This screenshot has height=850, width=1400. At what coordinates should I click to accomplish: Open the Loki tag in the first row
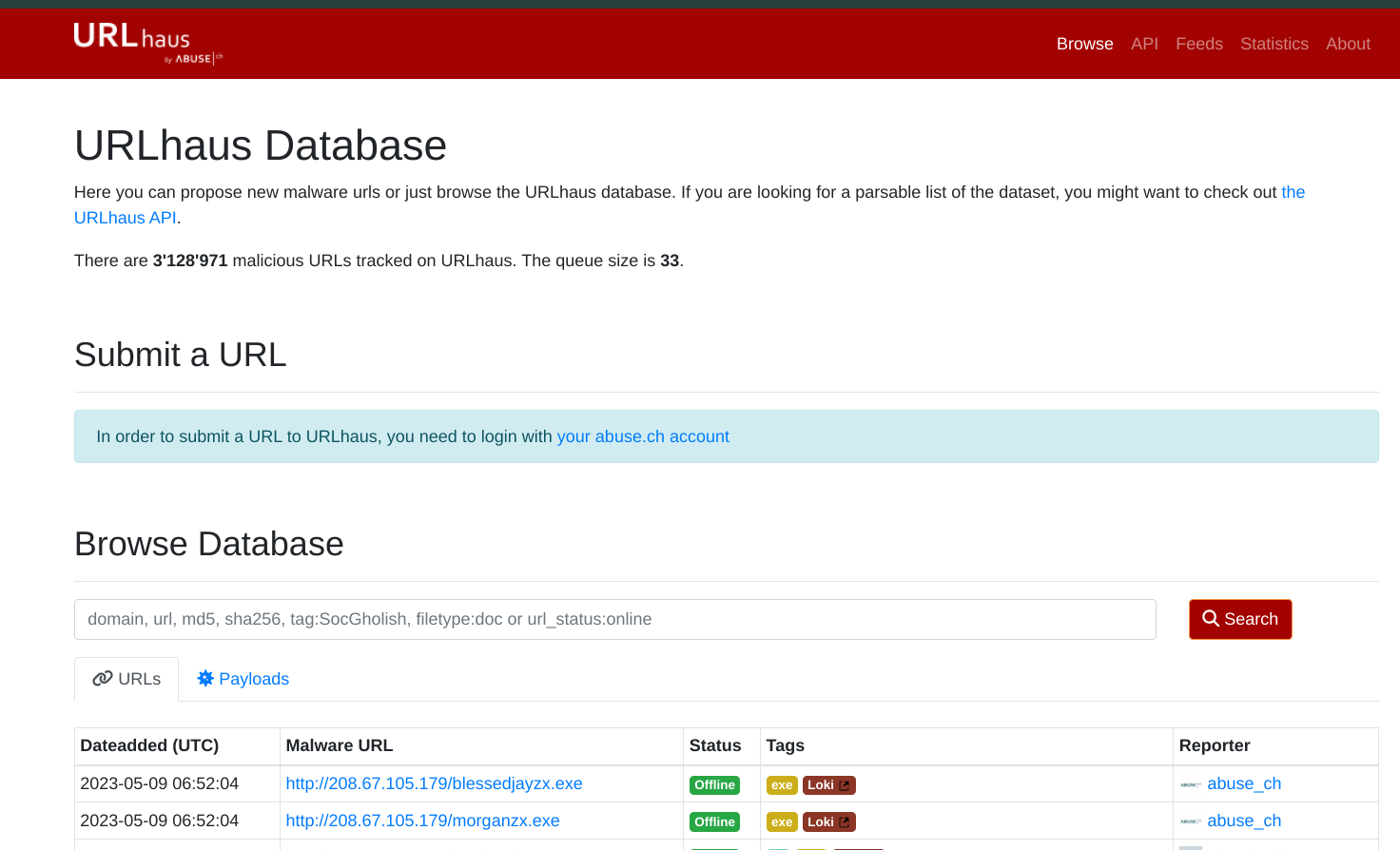[x=828, y=785]
